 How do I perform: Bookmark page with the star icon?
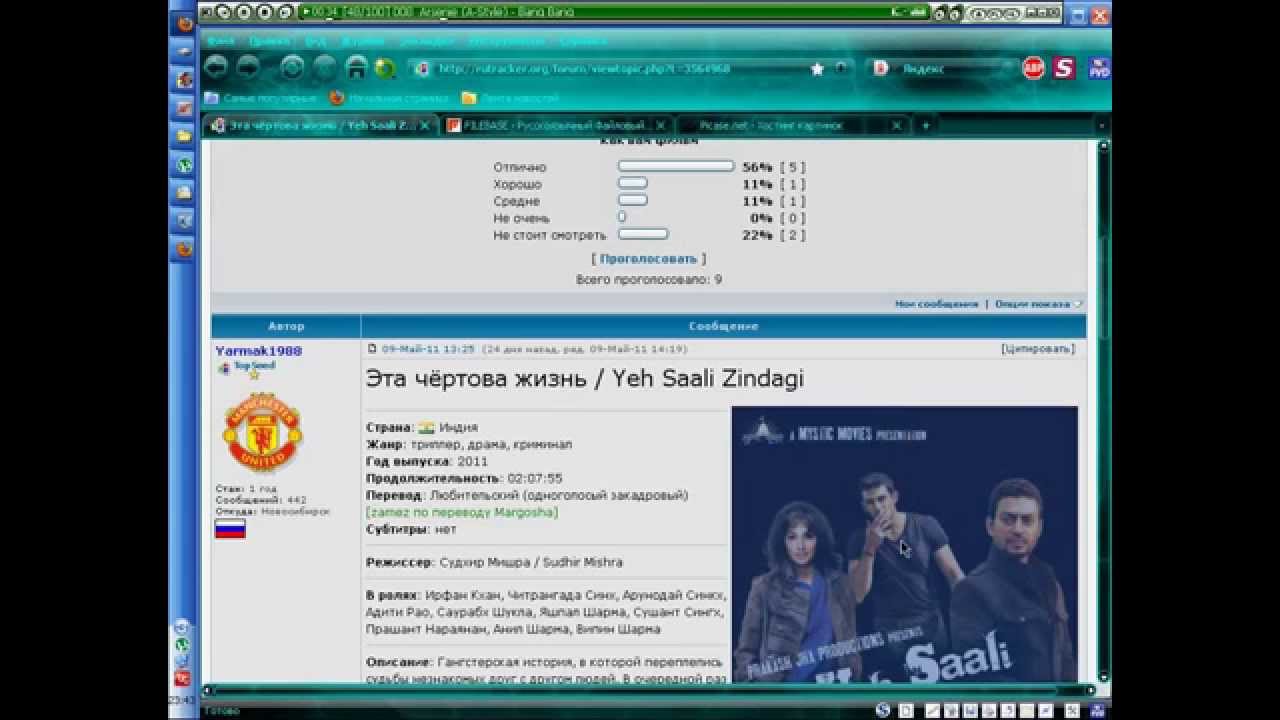click(817, 69)
